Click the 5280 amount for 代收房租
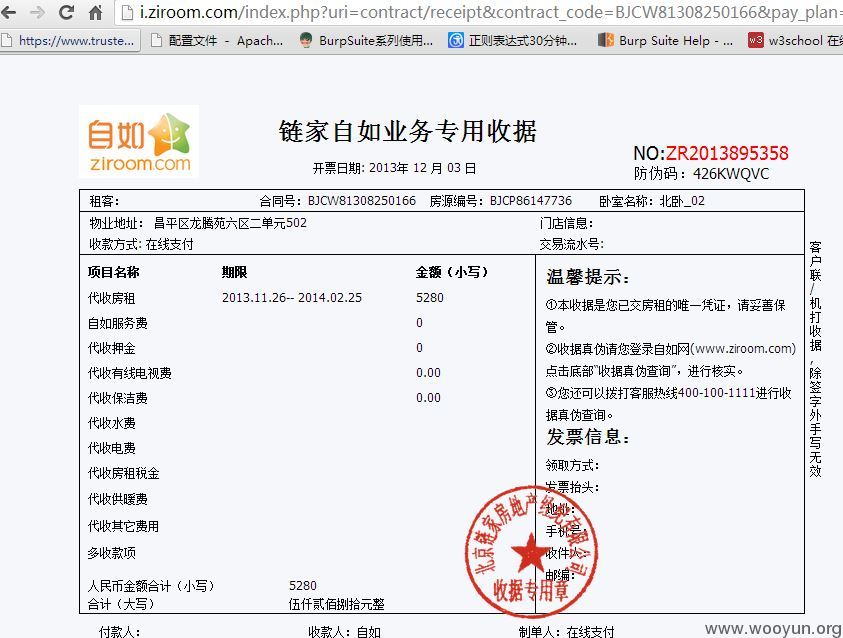The height and width of the screenshot is (638, 843). coord(430,298)
